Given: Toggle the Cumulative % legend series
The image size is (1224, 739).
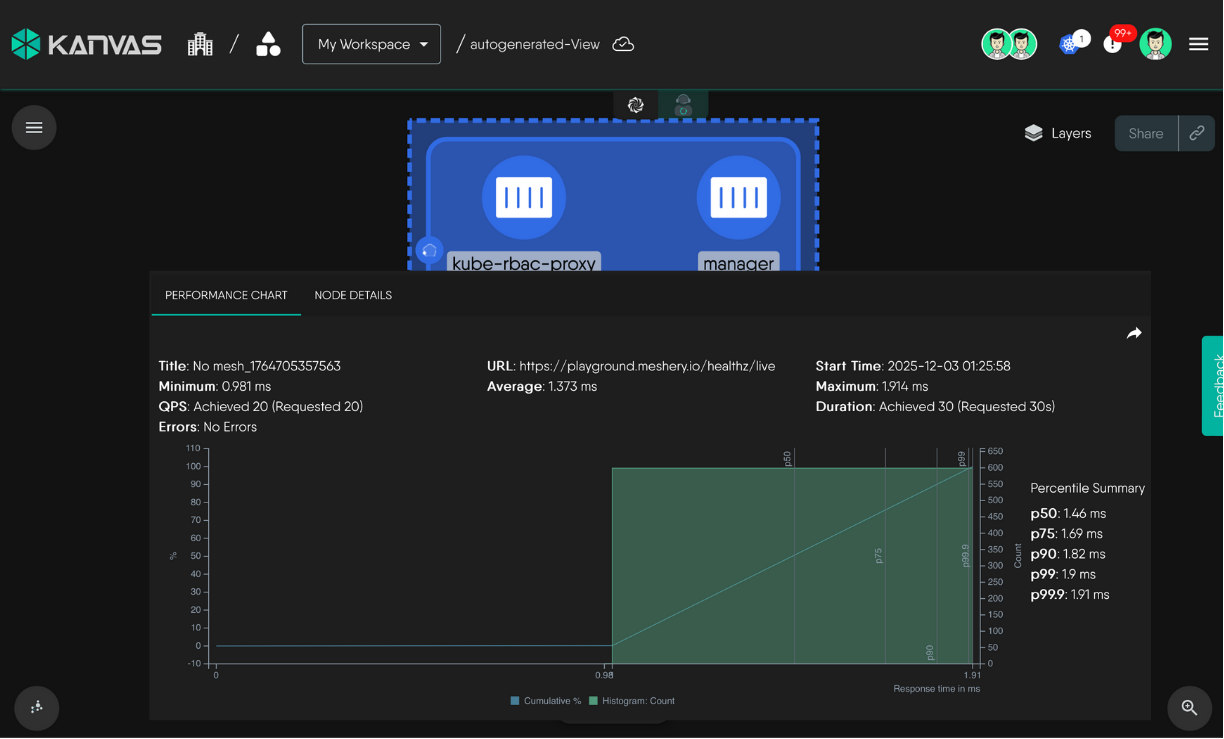Looking at the screenshot, I should (x=545, y=701).
